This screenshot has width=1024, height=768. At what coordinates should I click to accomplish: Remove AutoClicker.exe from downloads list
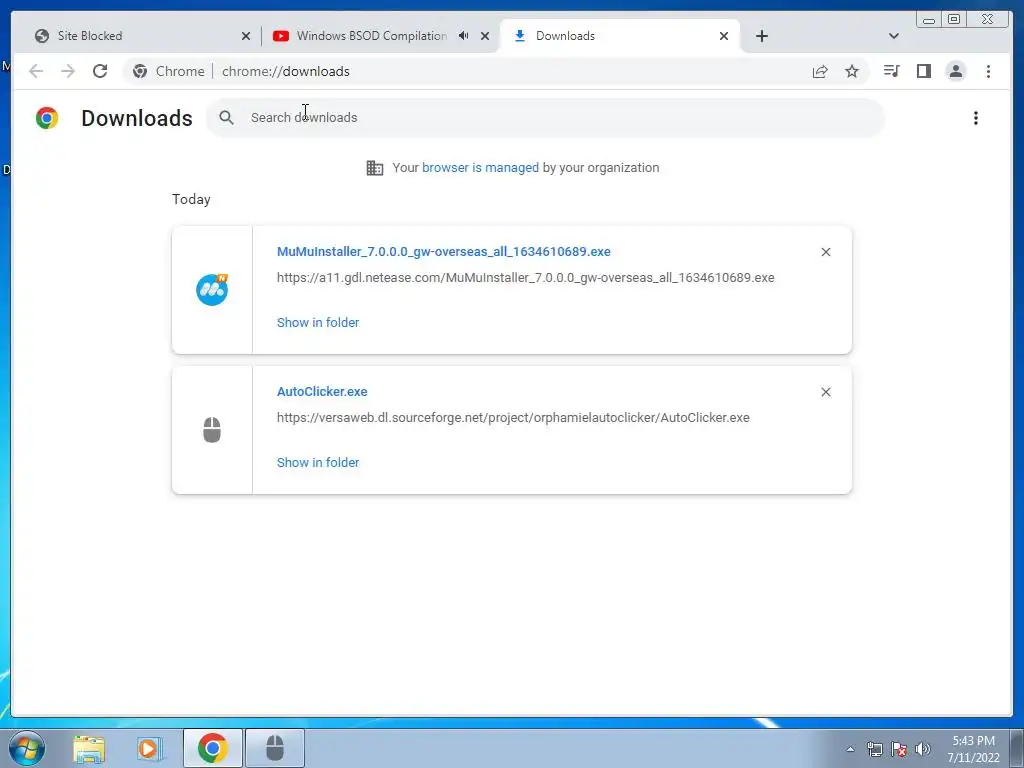(x=825, y=392)
